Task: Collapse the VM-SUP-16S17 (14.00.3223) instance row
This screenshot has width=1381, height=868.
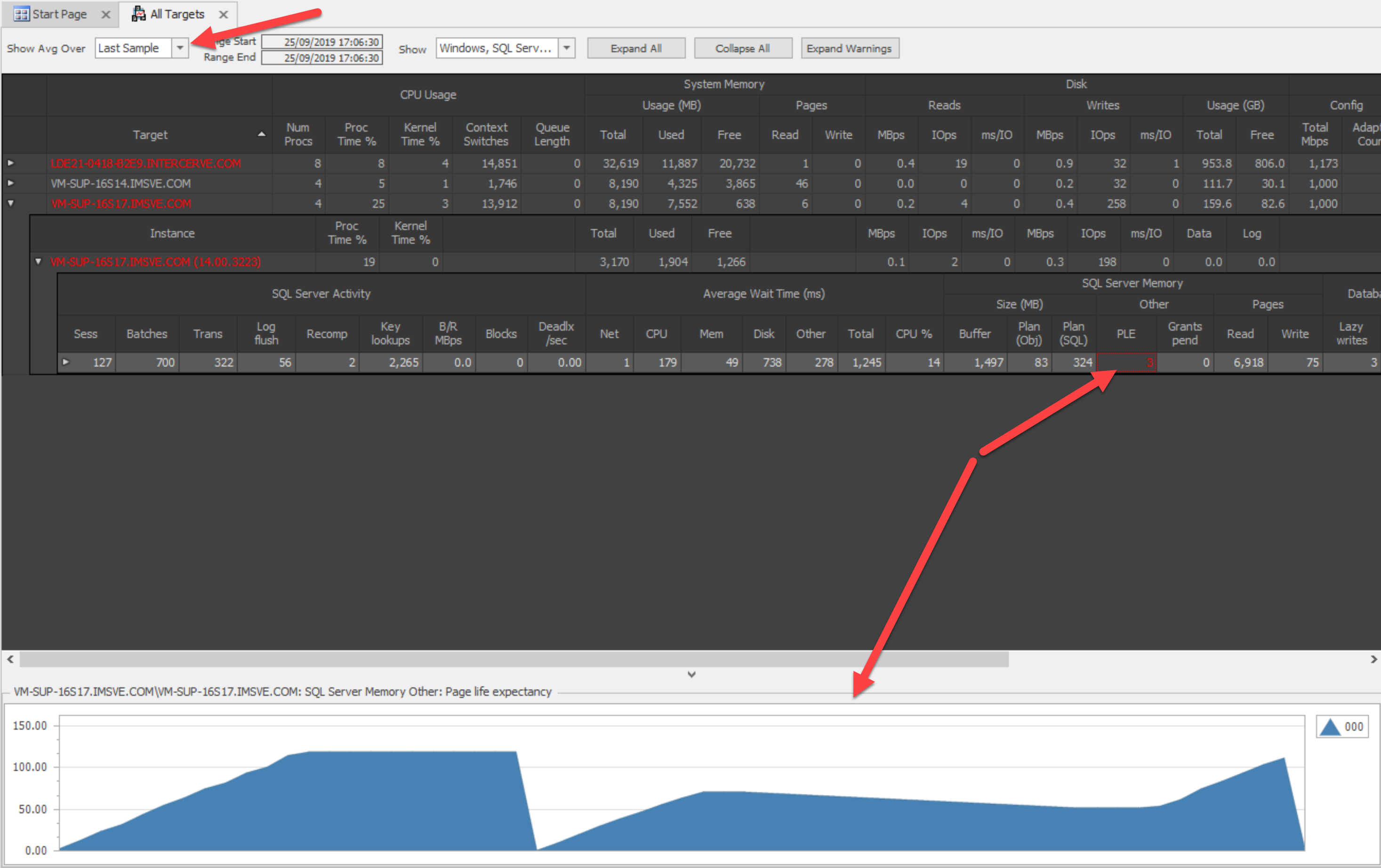Action: pos(39,262)
